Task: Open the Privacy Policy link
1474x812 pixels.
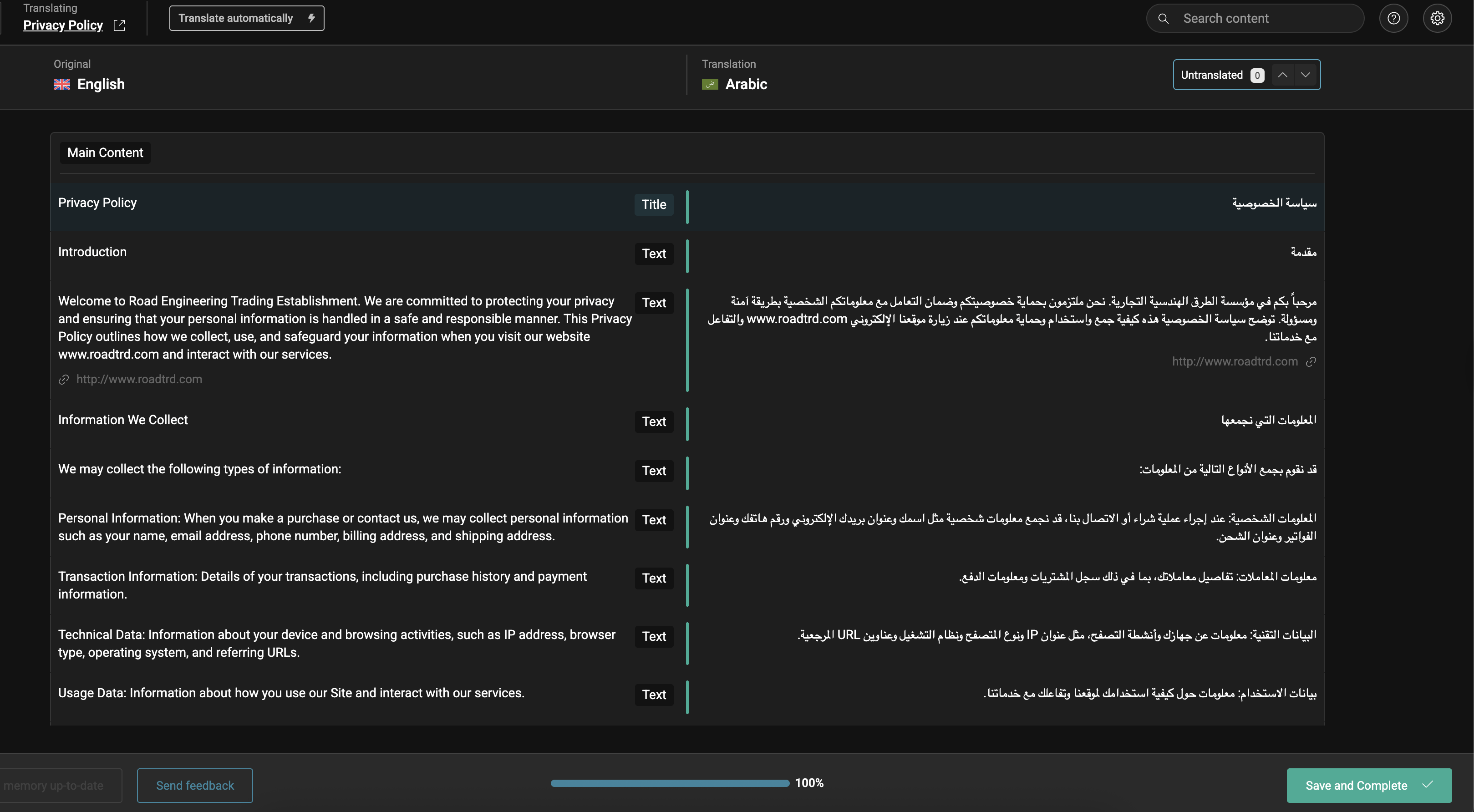Action: (63, 25)
